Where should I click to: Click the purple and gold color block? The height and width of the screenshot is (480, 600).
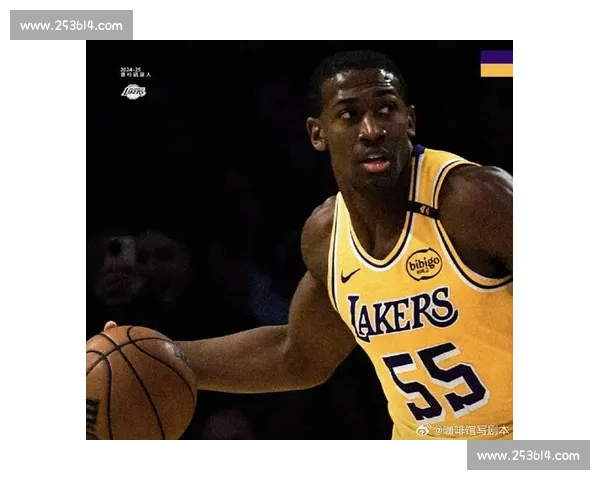pyautogui.click(x=497, y=63)
